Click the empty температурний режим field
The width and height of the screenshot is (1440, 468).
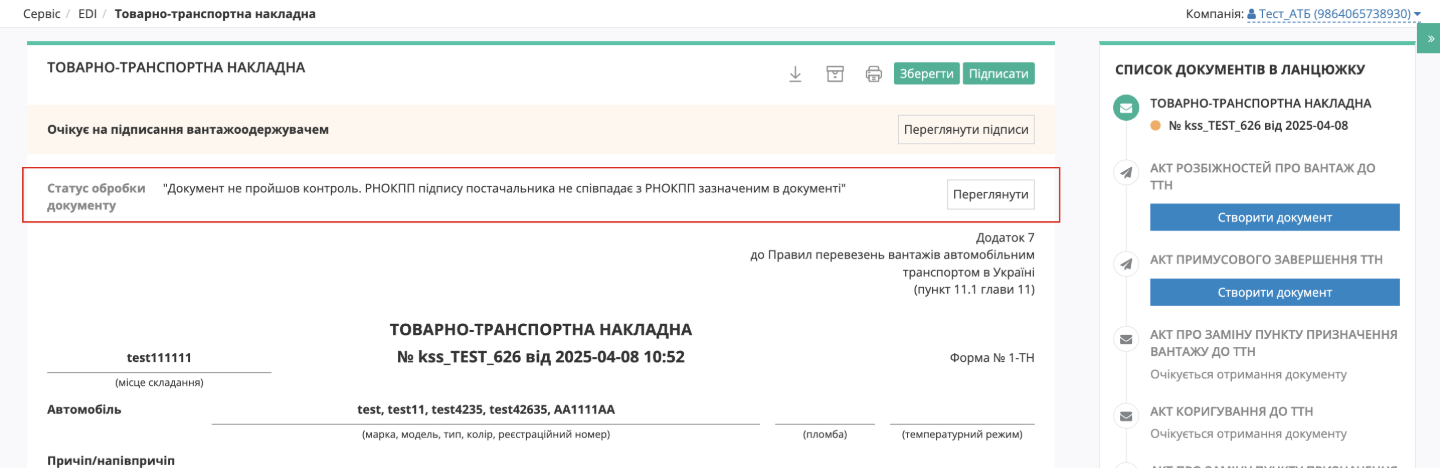[962, 410]
